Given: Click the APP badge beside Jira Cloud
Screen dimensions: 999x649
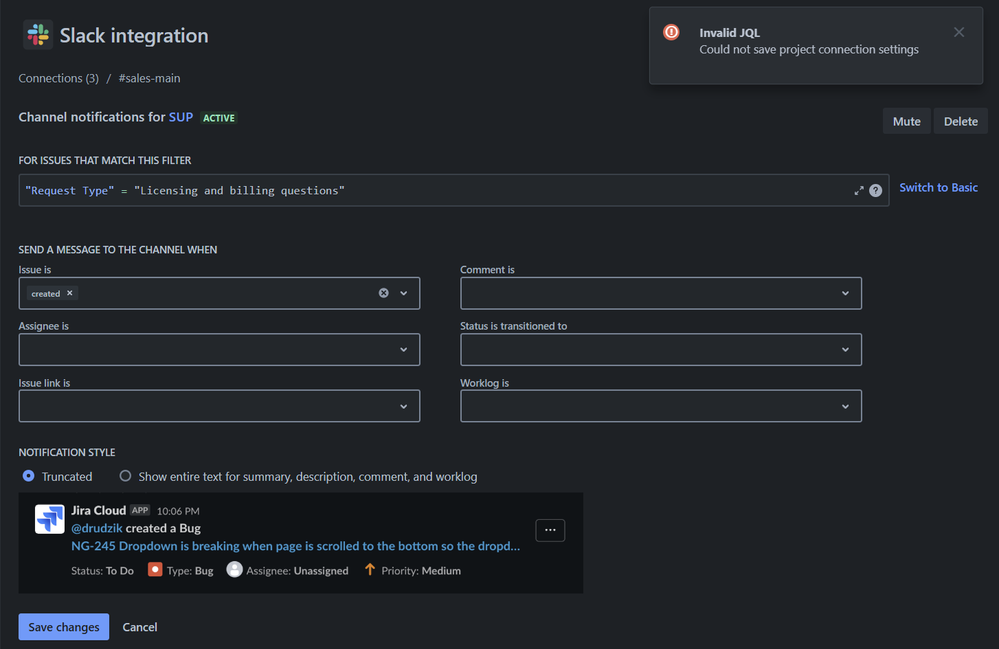Looking at the screenshot, I should coord(140,510).
